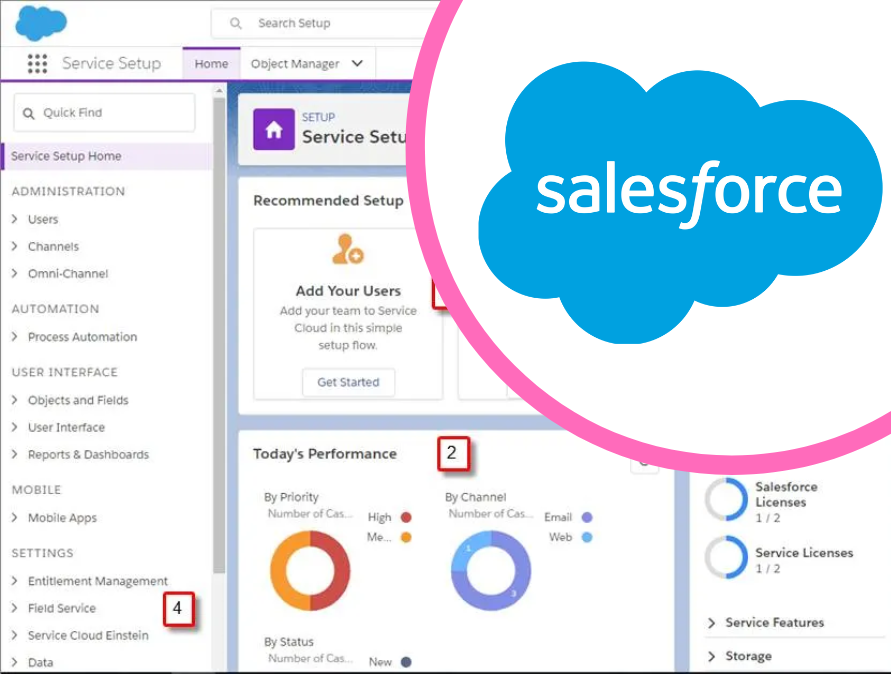Focus the Quick Find field
891x674 pixels.
click(x=105, y=113)
